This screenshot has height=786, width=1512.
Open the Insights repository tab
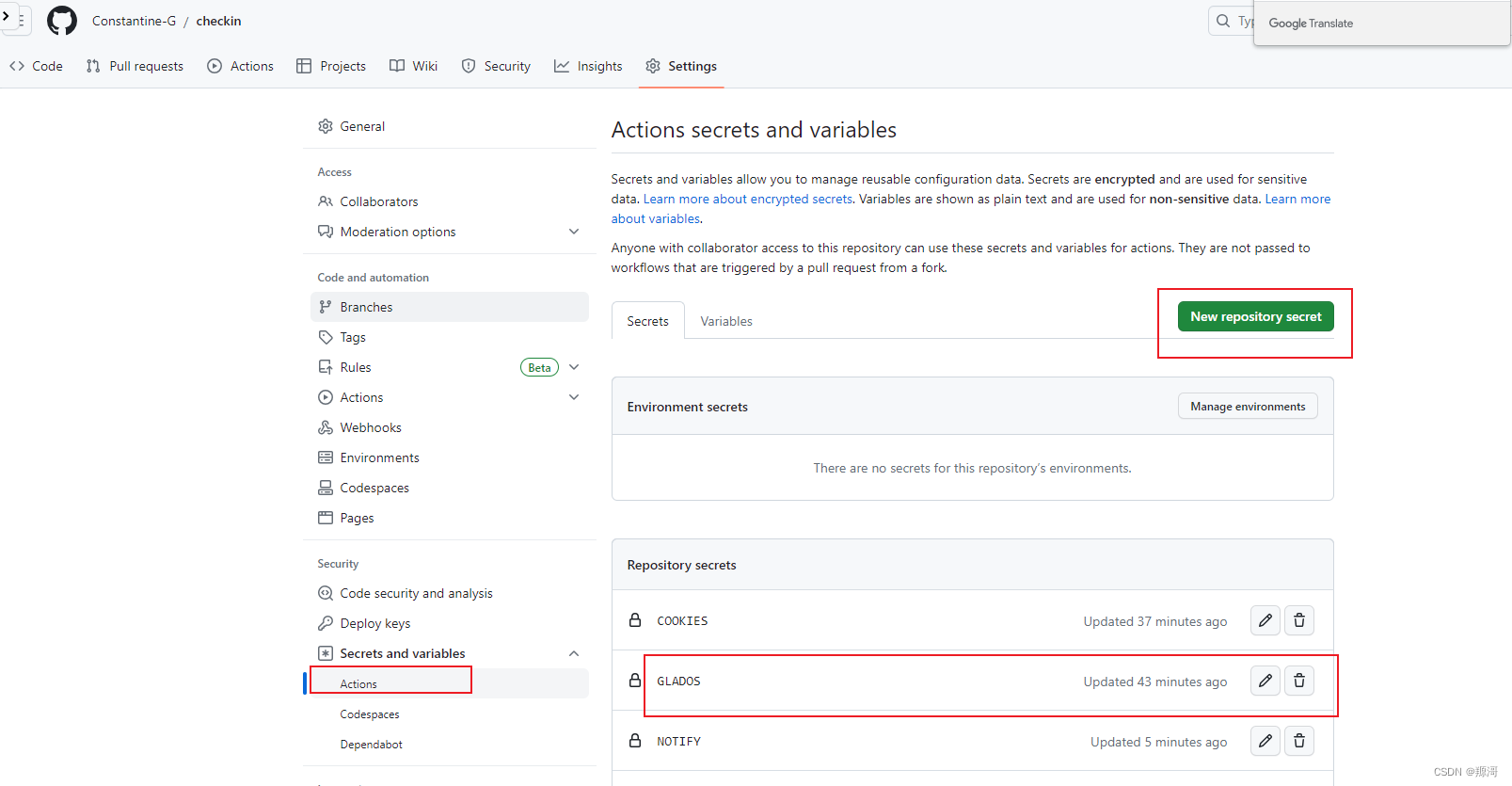(x=588, y=66)
